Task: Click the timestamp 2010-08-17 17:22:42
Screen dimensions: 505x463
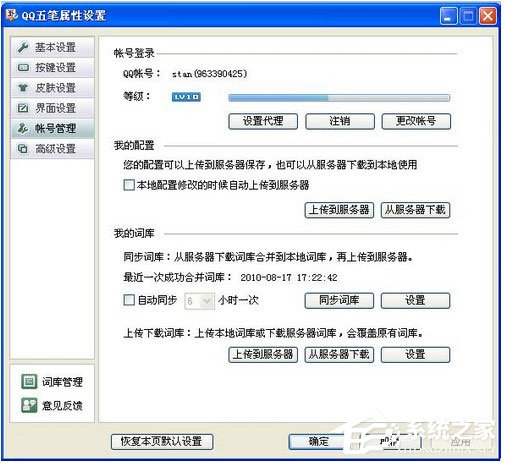Action: pos(289,277)
